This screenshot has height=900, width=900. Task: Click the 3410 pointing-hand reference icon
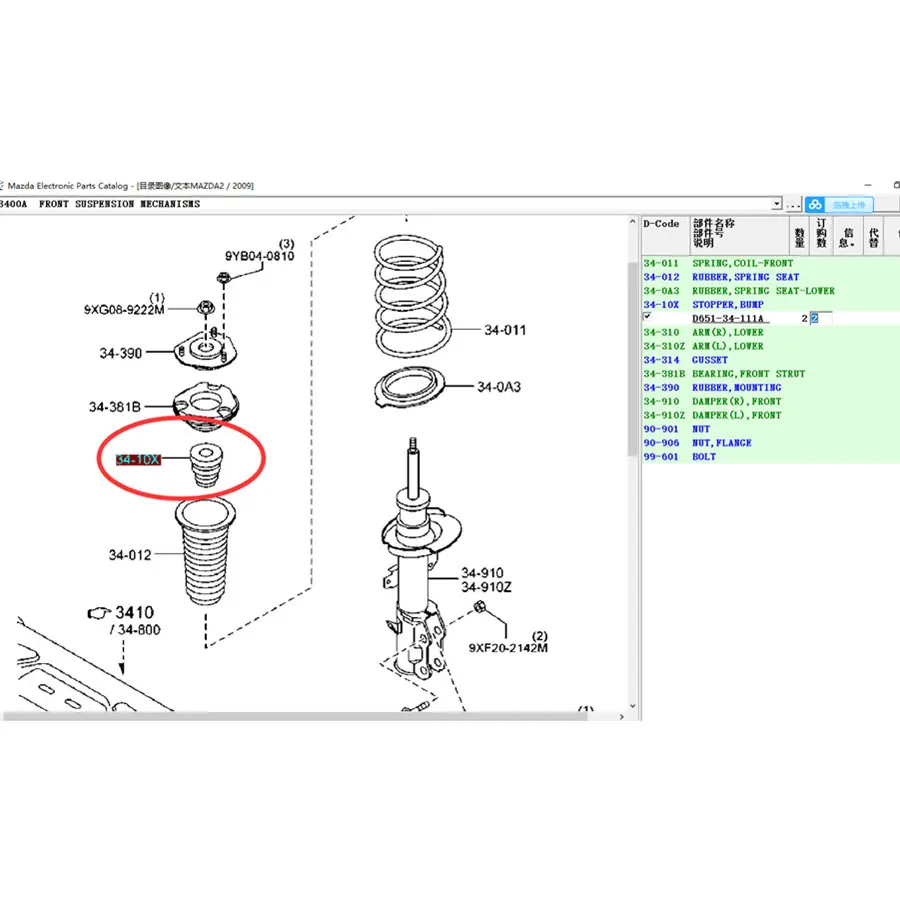click(x=99, y=613)
